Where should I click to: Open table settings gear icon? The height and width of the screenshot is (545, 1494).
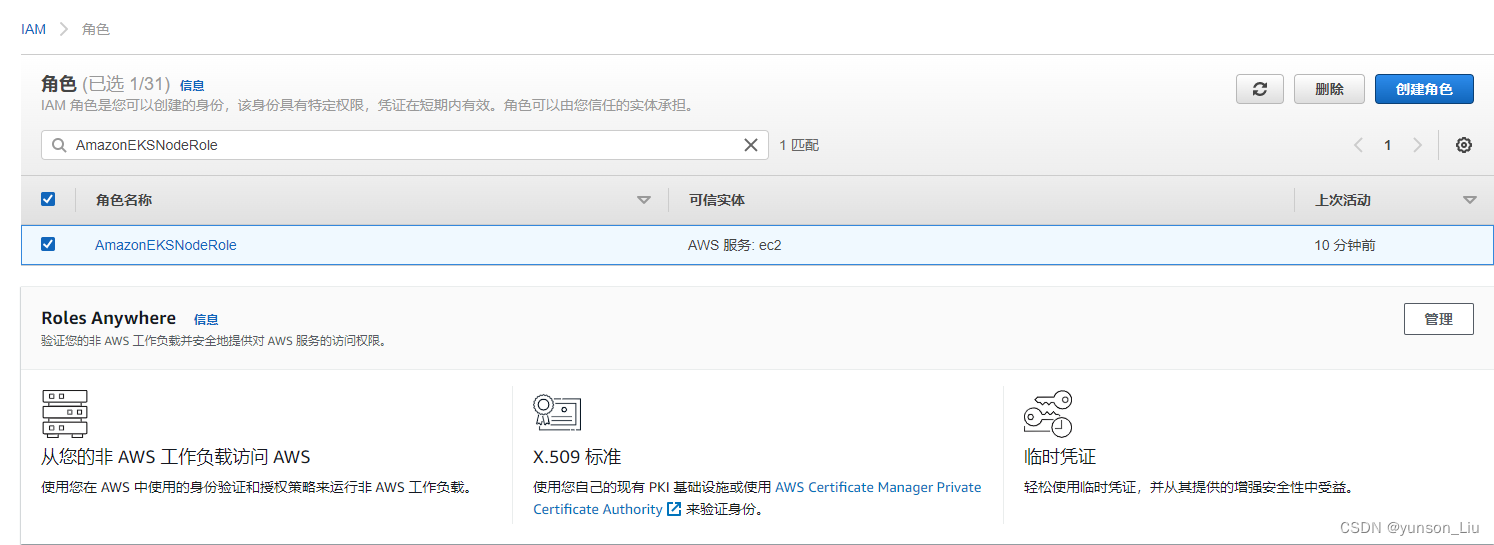1464,145
